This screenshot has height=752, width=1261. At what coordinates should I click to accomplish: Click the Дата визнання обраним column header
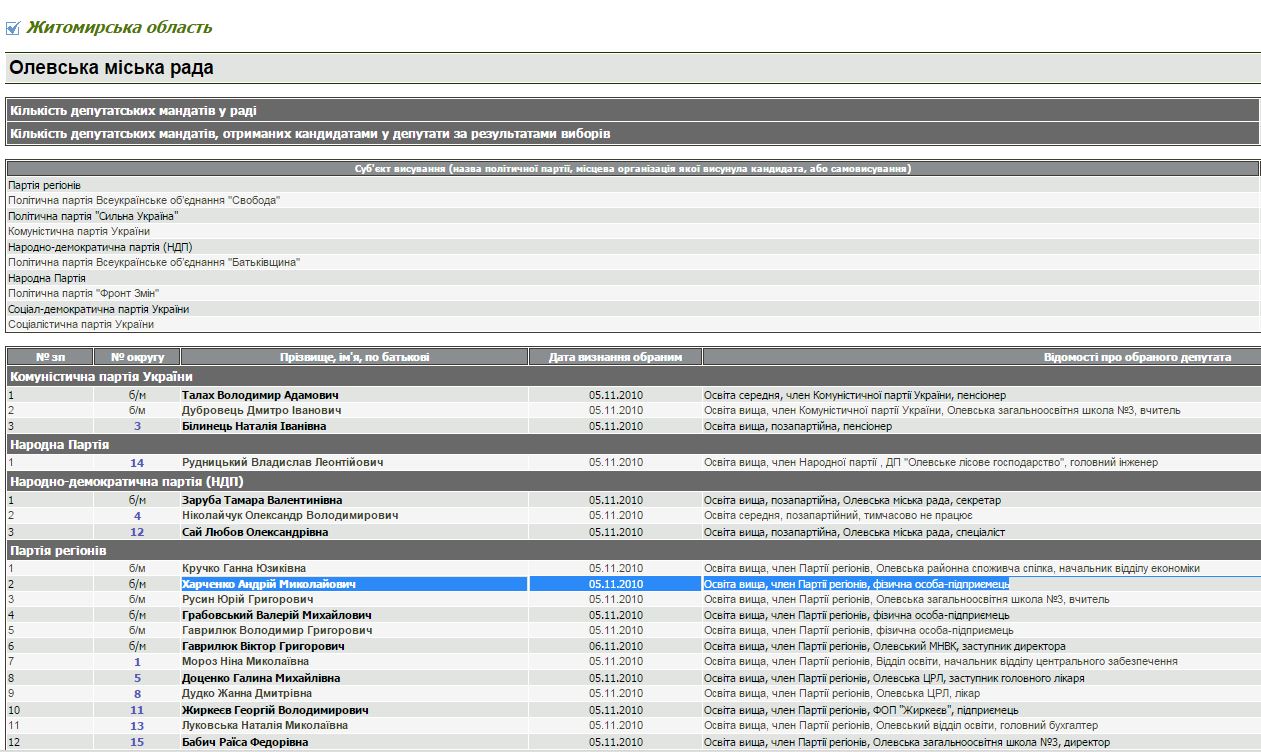pos(615,357)
